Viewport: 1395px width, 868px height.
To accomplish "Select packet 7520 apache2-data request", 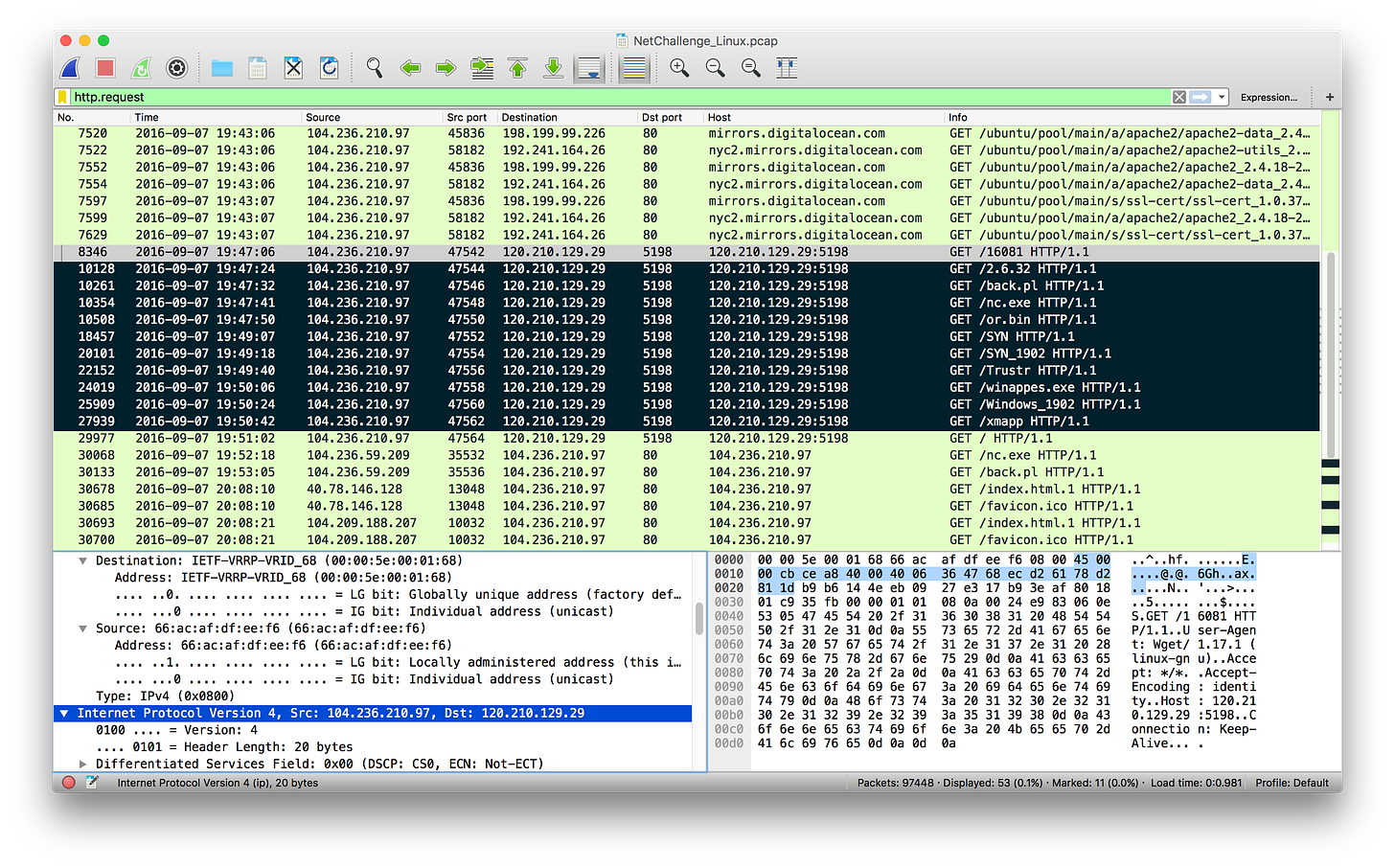I will pyautogui.click(x=687, y=134).
